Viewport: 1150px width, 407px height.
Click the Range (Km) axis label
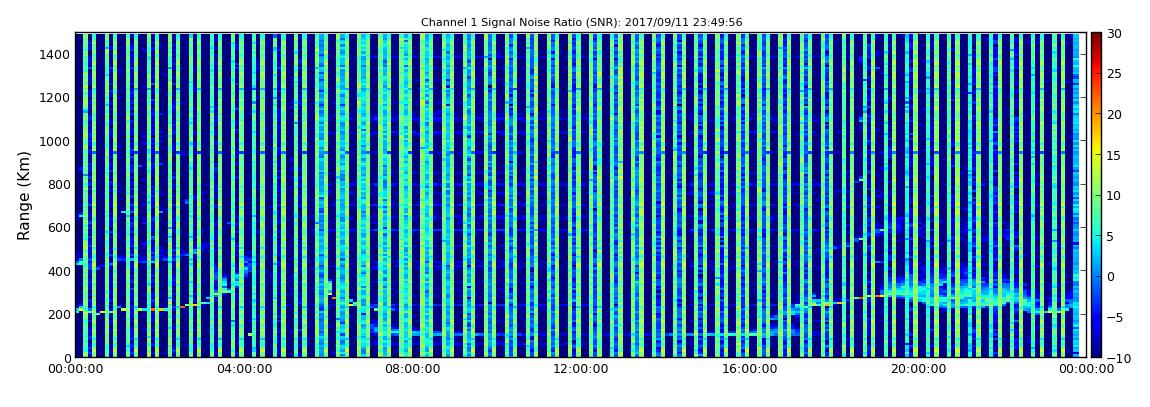[24, 195]
